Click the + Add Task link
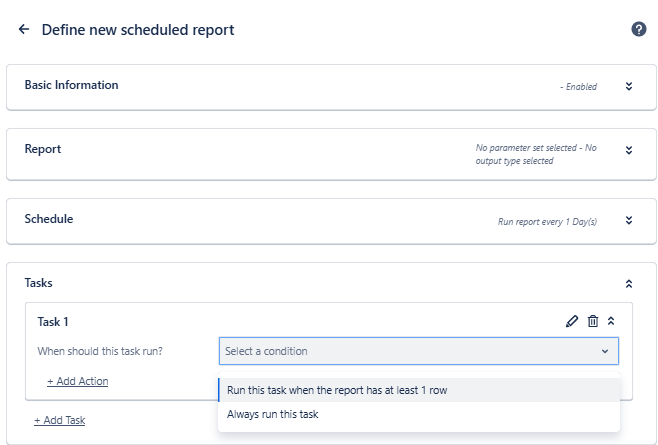This screenshot has width=658, height=445. click(x=59, y=420)
